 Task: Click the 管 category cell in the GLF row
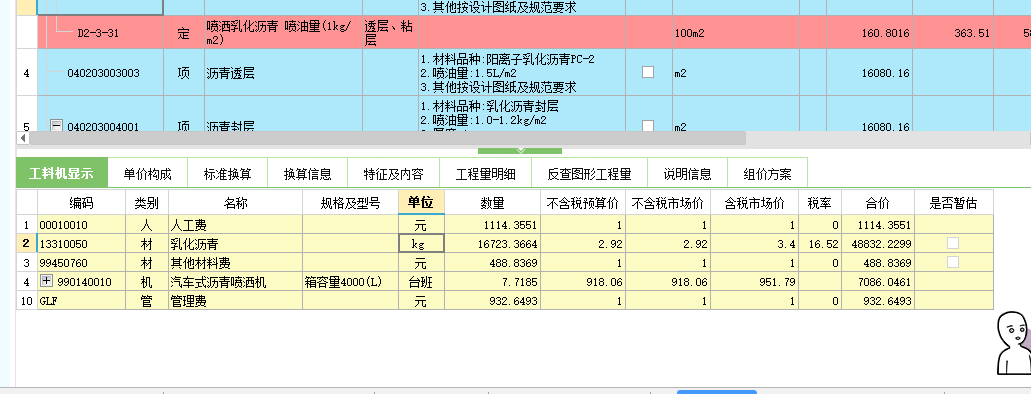147,301
